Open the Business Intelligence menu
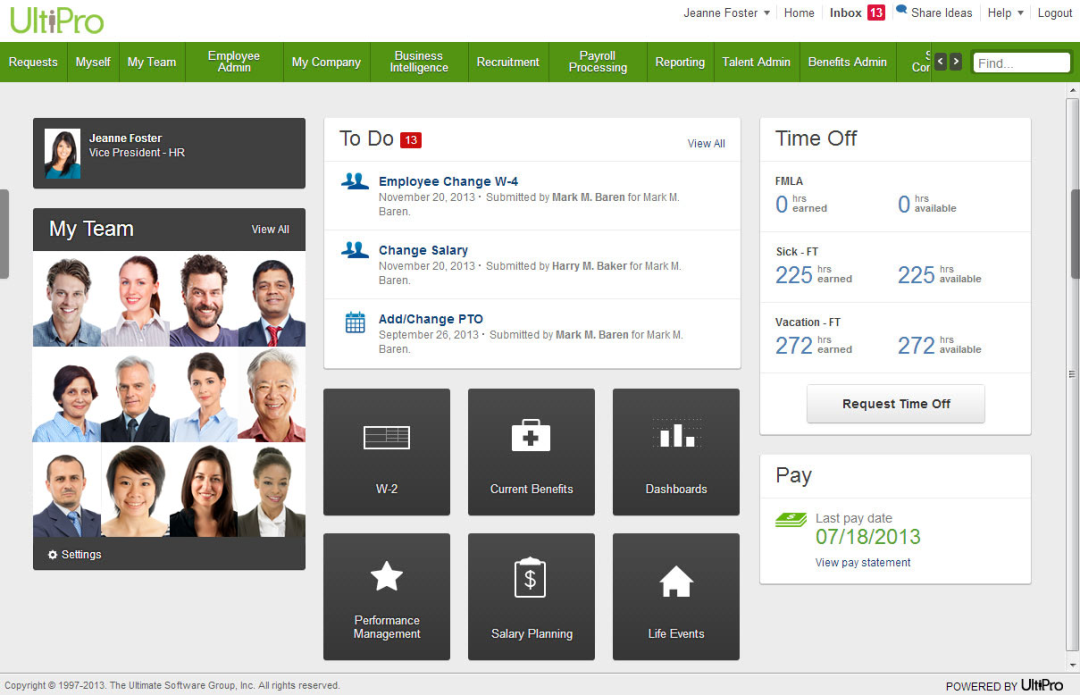This screenshot has height=695, width=1080. point(419,61)
